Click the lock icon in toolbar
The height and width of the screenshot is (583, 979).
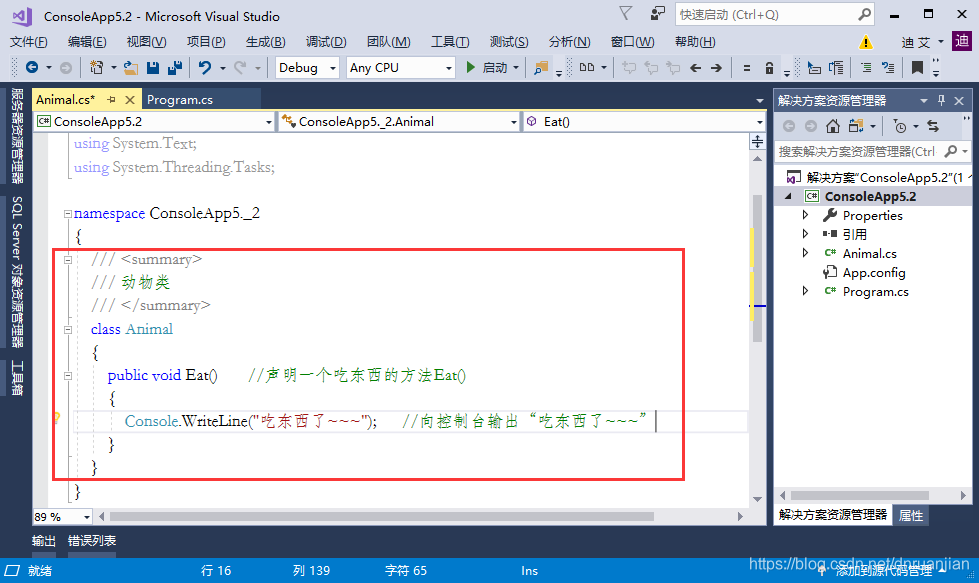pyautogui.click(x=769, y=67)
